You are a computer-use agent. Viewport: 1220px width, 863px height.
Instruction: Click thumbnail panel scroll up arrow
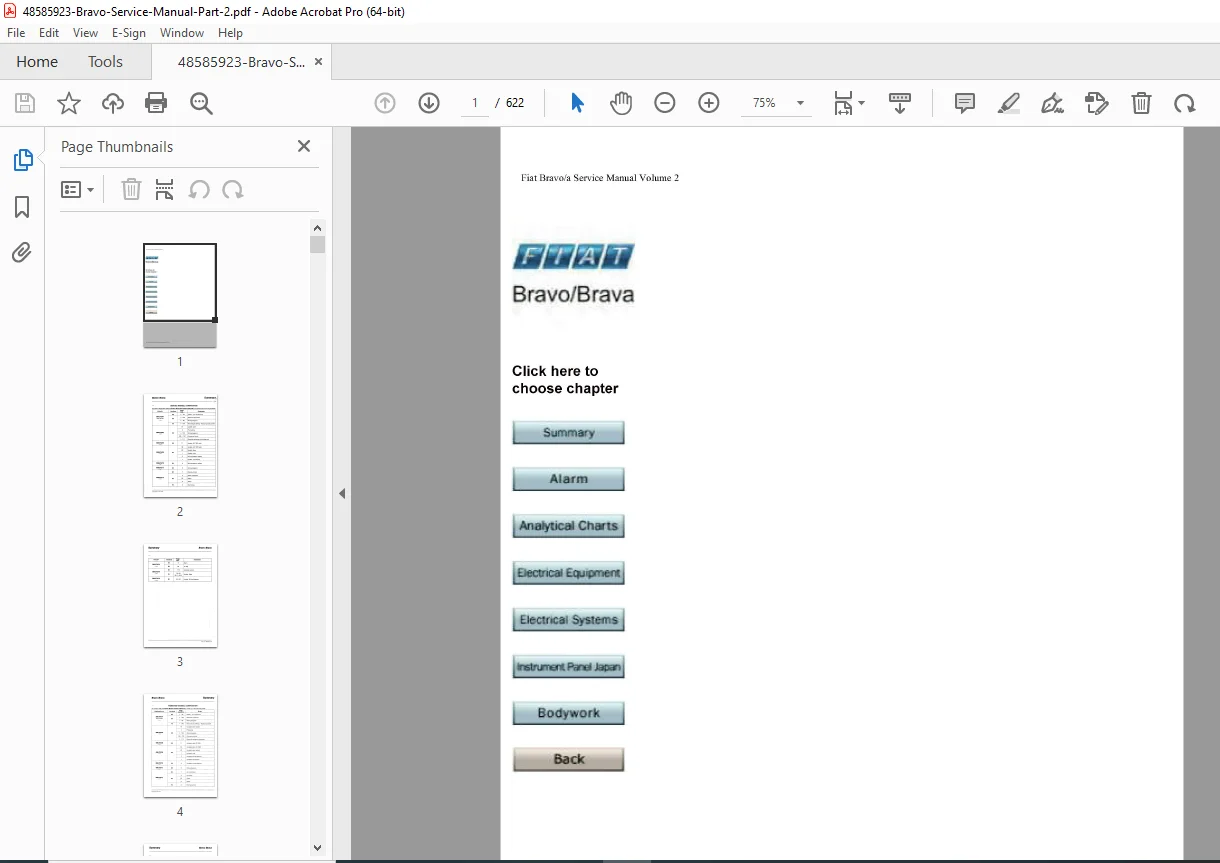tap(317, 227)
